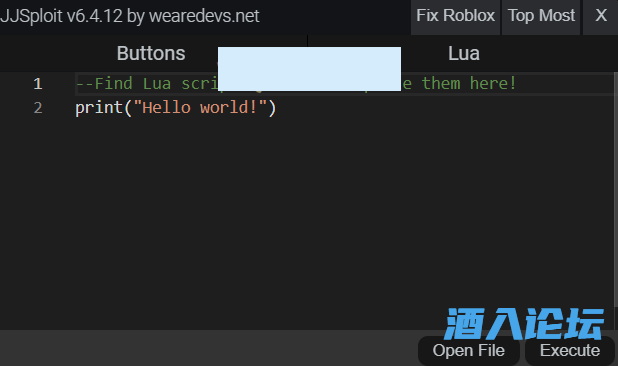Click the closing parenthesis after "Hello world!"

click(x=272, y=108)
